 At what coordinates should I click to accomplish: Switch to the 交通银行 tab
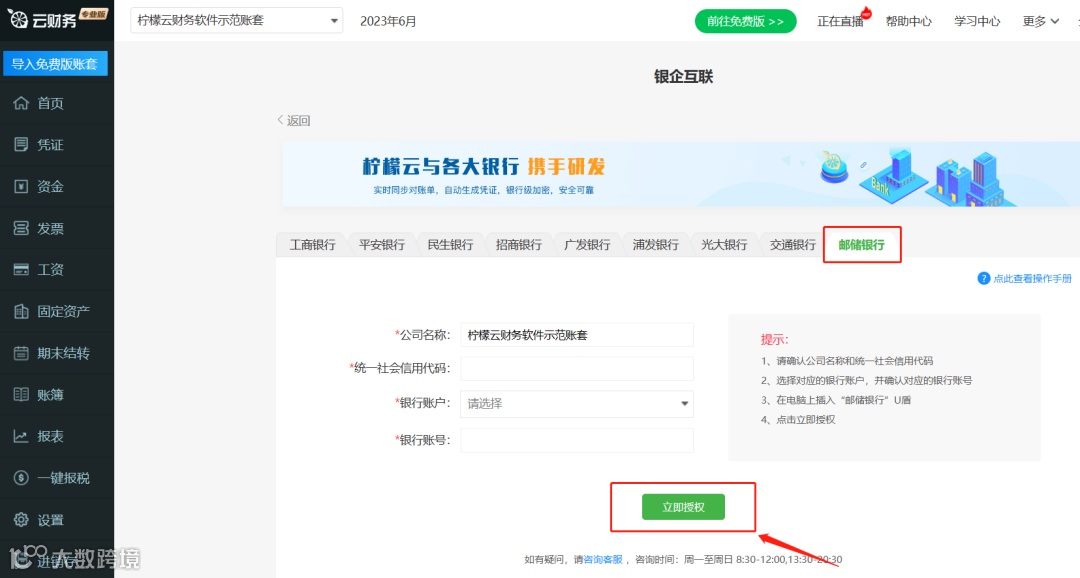click(x=793, y=245)
